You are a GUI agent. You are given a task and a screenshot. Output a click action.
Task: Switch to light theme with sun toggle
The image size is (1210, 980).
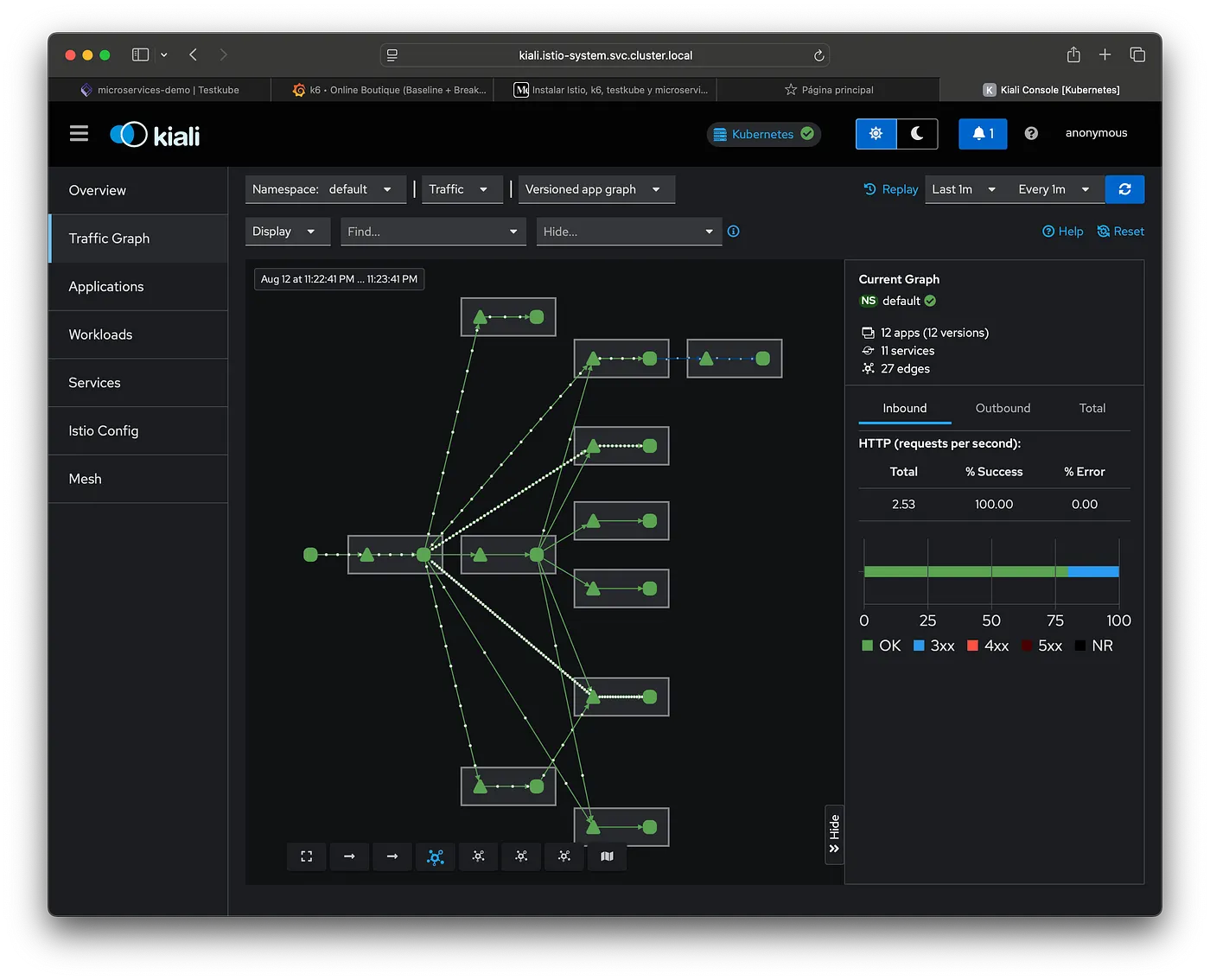pos(876,134)
